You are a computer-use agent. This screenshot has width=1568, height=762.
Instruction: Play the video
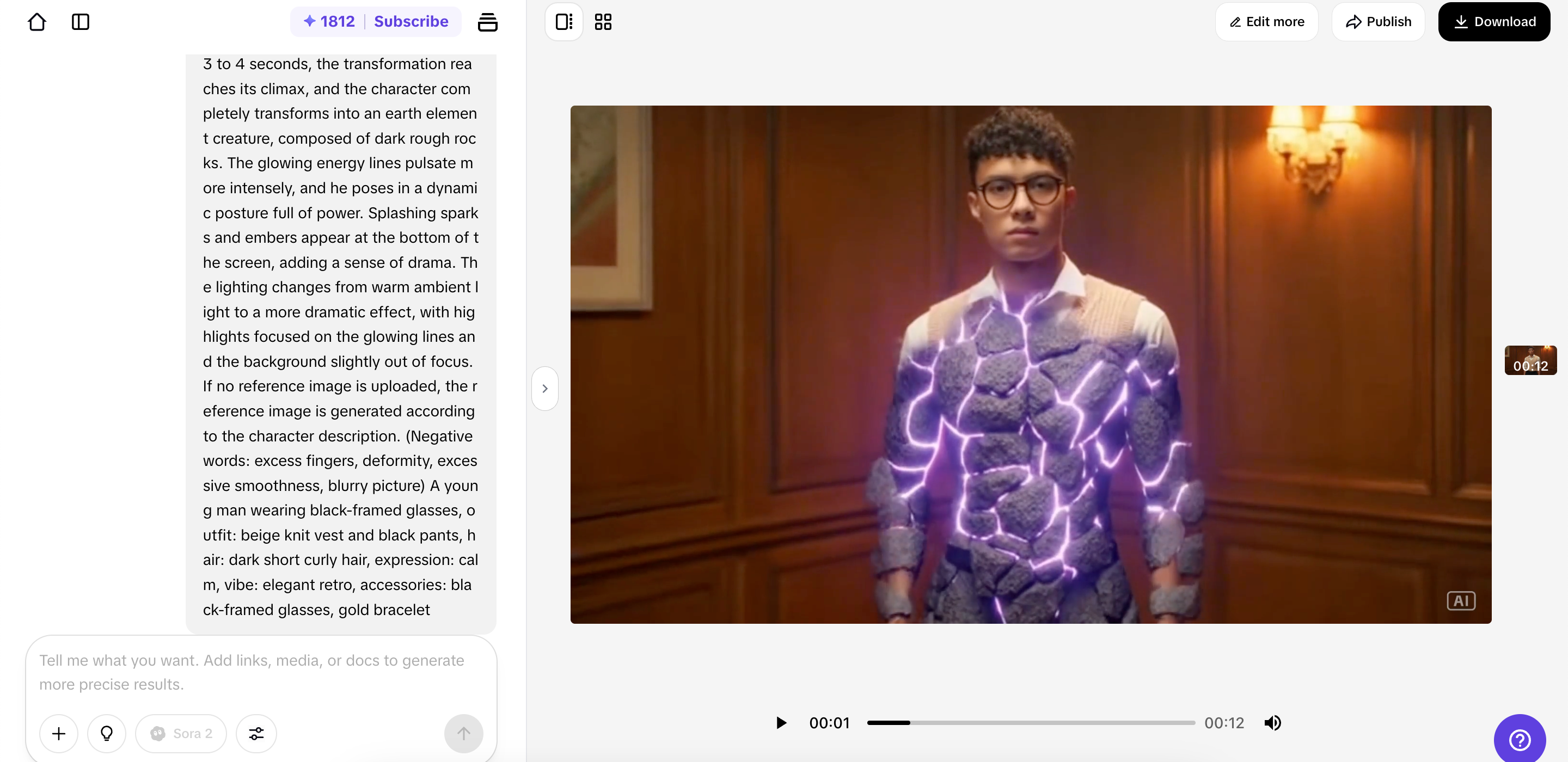pyautogui.click(x=781, y=722)
